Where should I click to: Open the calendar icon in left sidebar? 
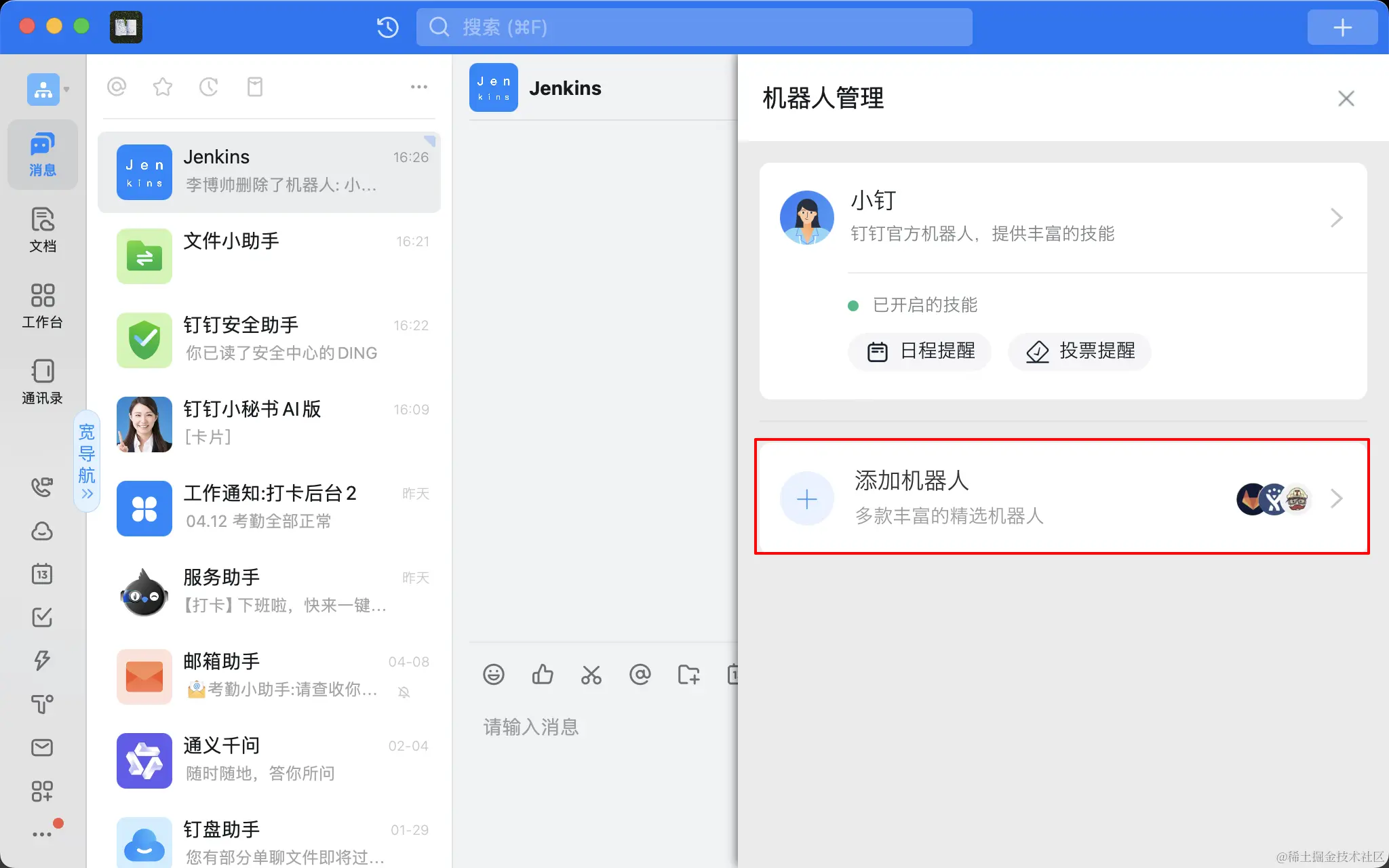tap(42, 574)
